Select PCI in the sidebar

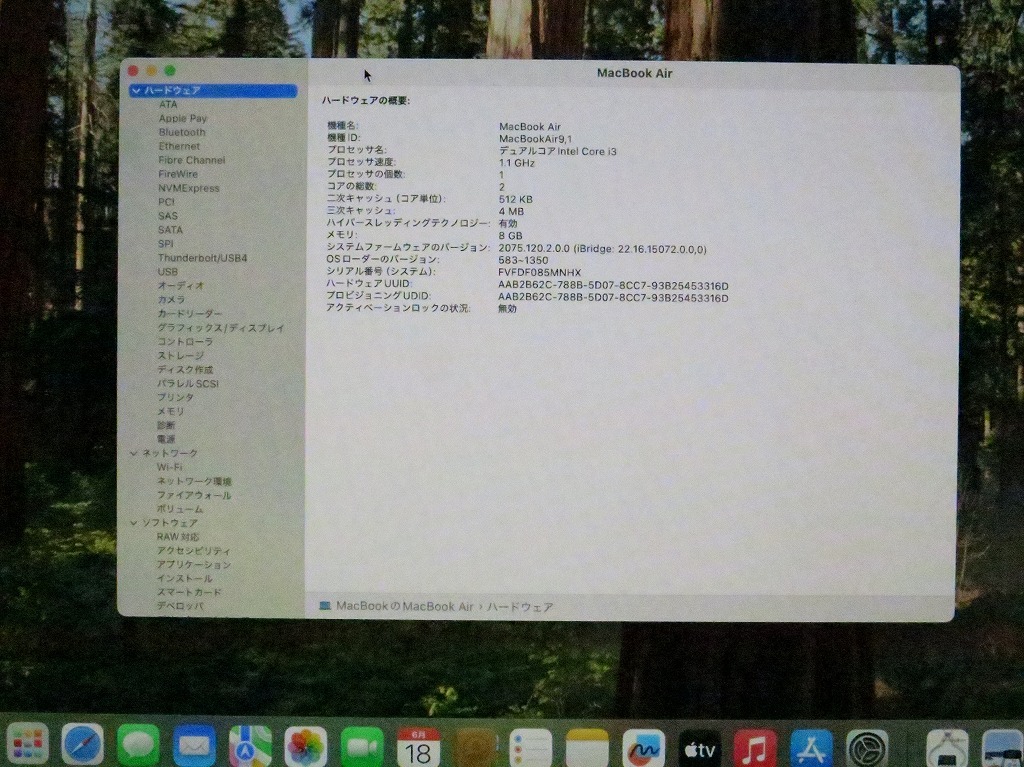click(x=166, y=202)
